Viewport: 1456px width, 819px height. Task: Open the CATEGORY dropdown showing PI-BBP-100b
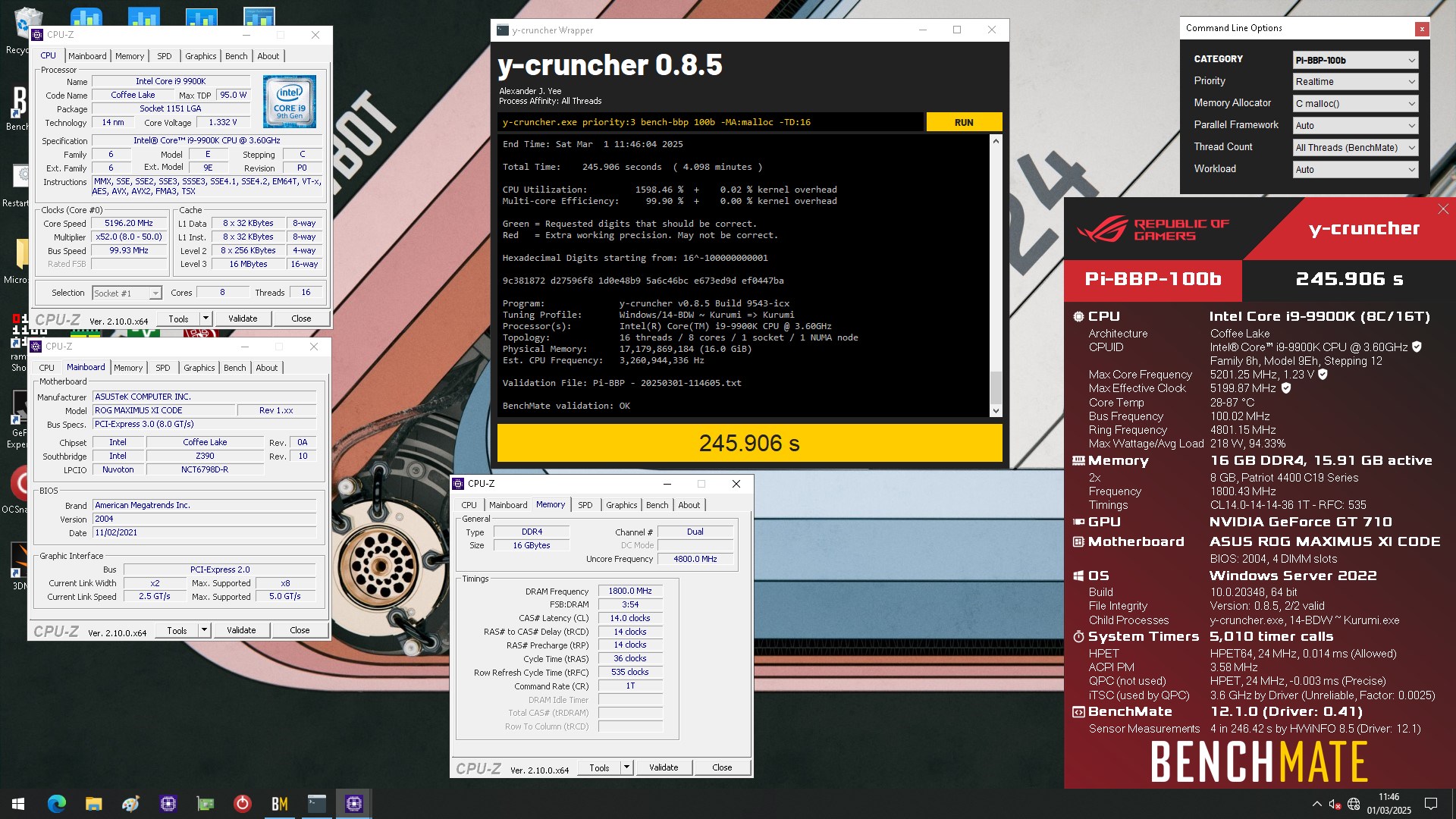pyautogui.click(x=1355, y=60)
